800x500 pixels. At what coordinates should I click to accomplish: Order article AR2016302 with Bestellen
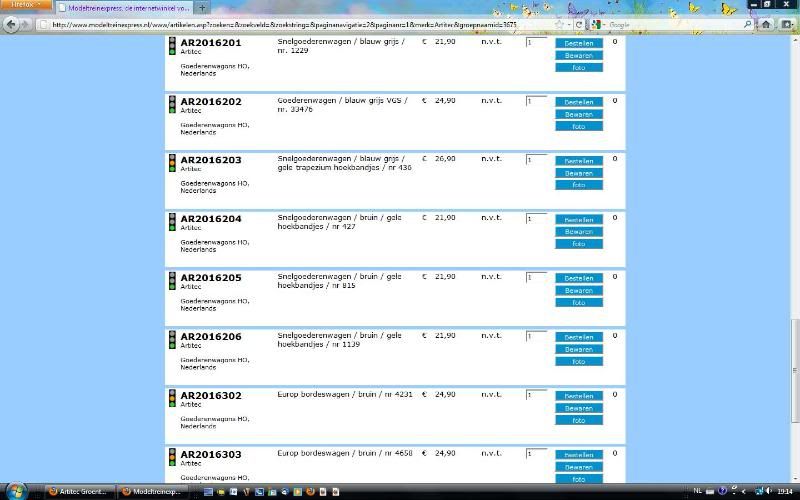(x=579, y=396)
